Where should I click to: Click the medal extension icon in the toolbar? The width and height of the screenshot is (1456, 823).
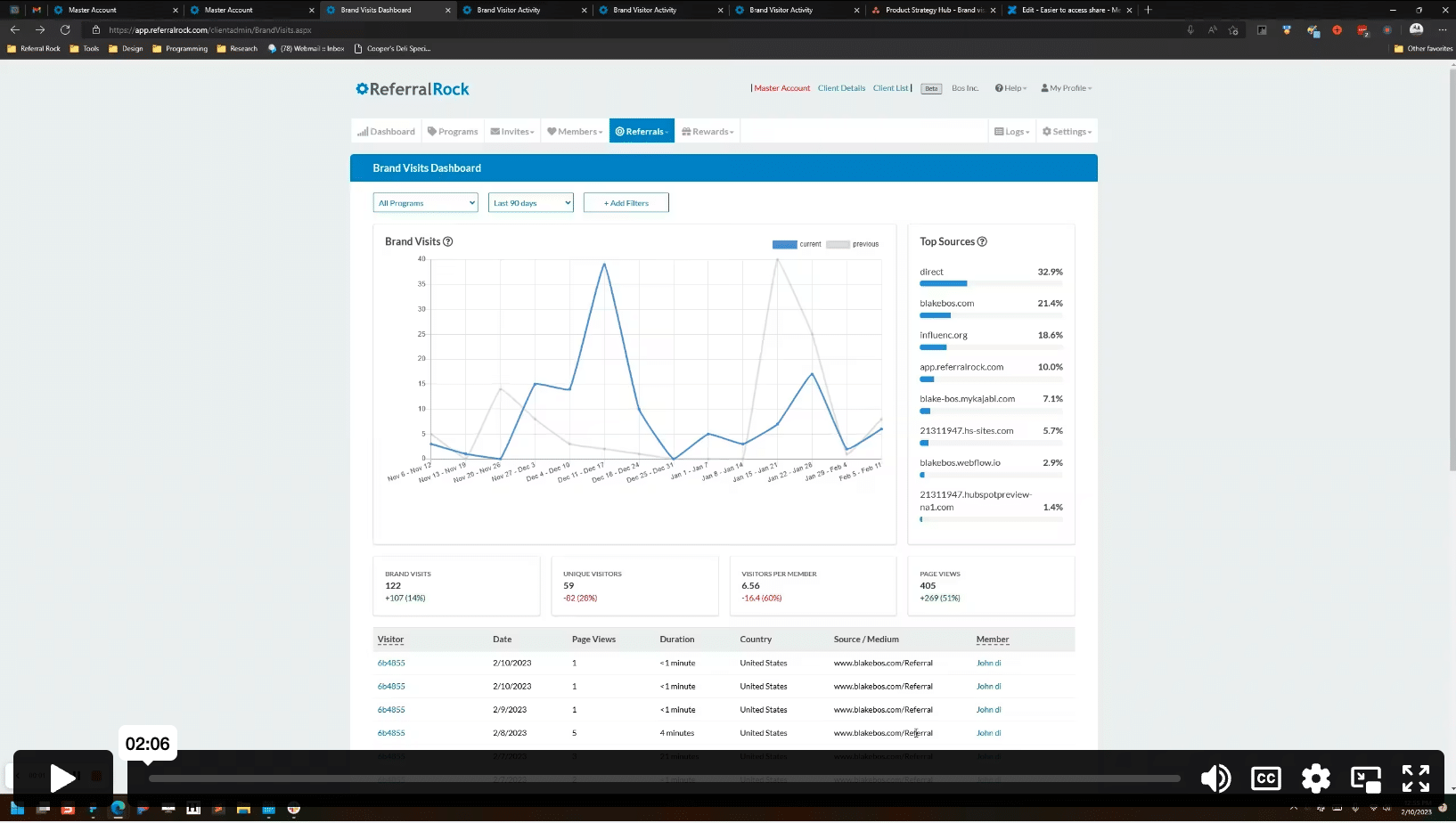tap(1287, 29)
